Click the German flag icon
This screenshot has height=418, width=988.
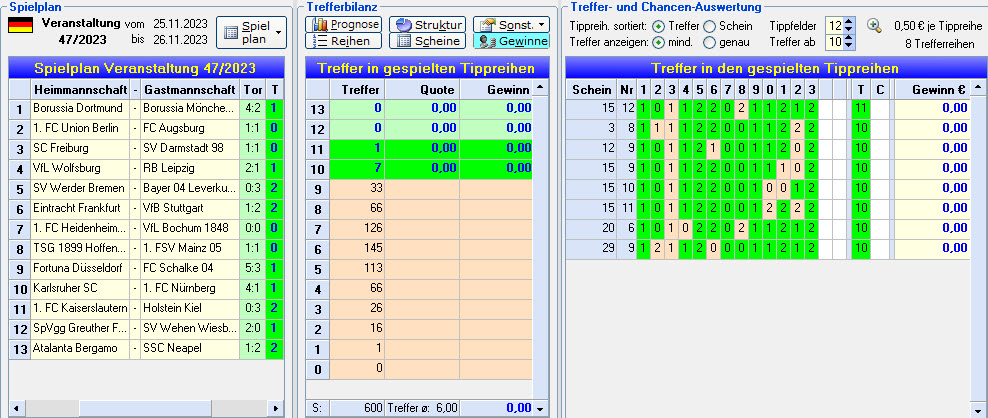(20, 25)
